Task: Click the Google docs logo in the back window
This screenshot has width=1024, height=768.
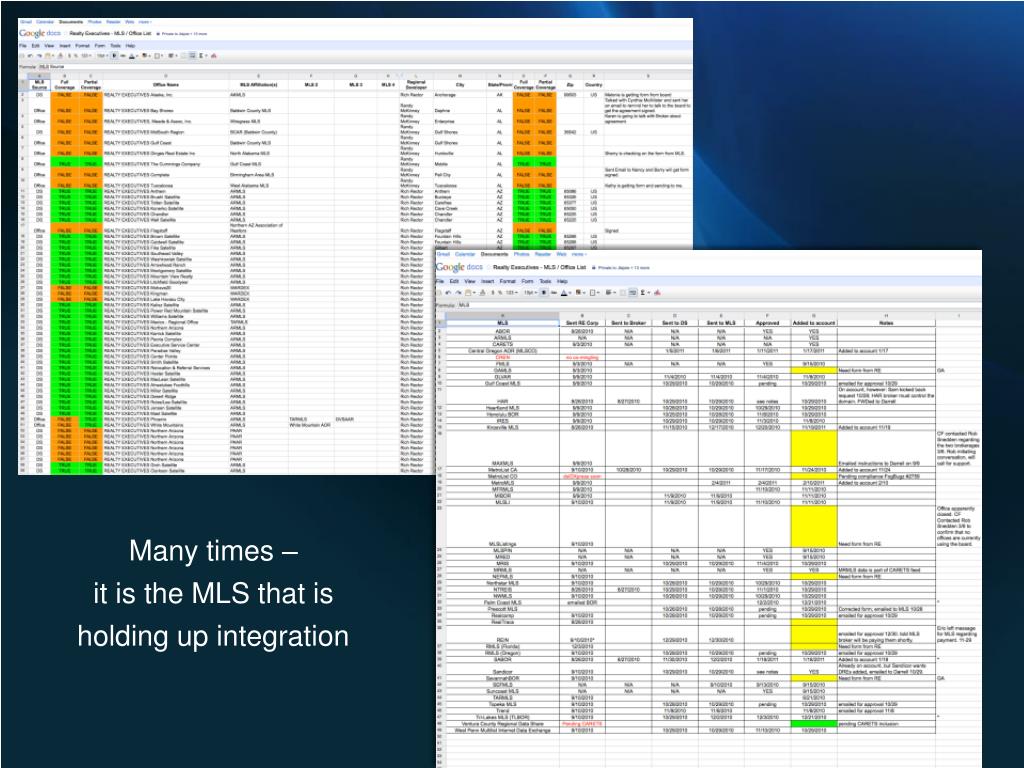Action: point(40,34)
